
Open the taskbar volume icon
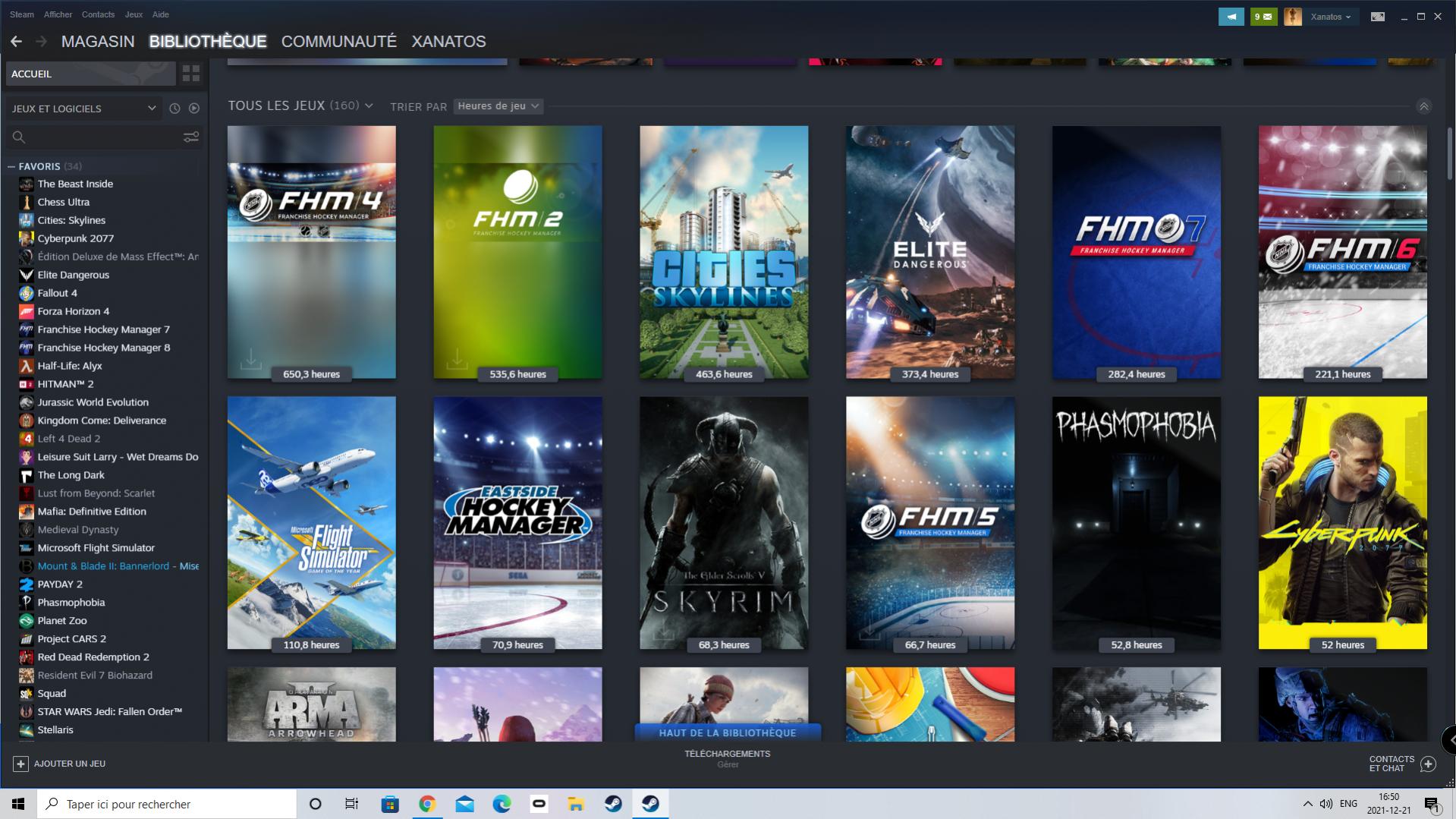click(1325, 804)
